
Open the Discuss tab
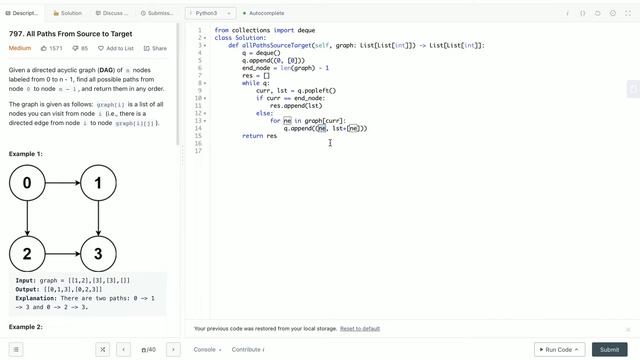coord(112,13)
